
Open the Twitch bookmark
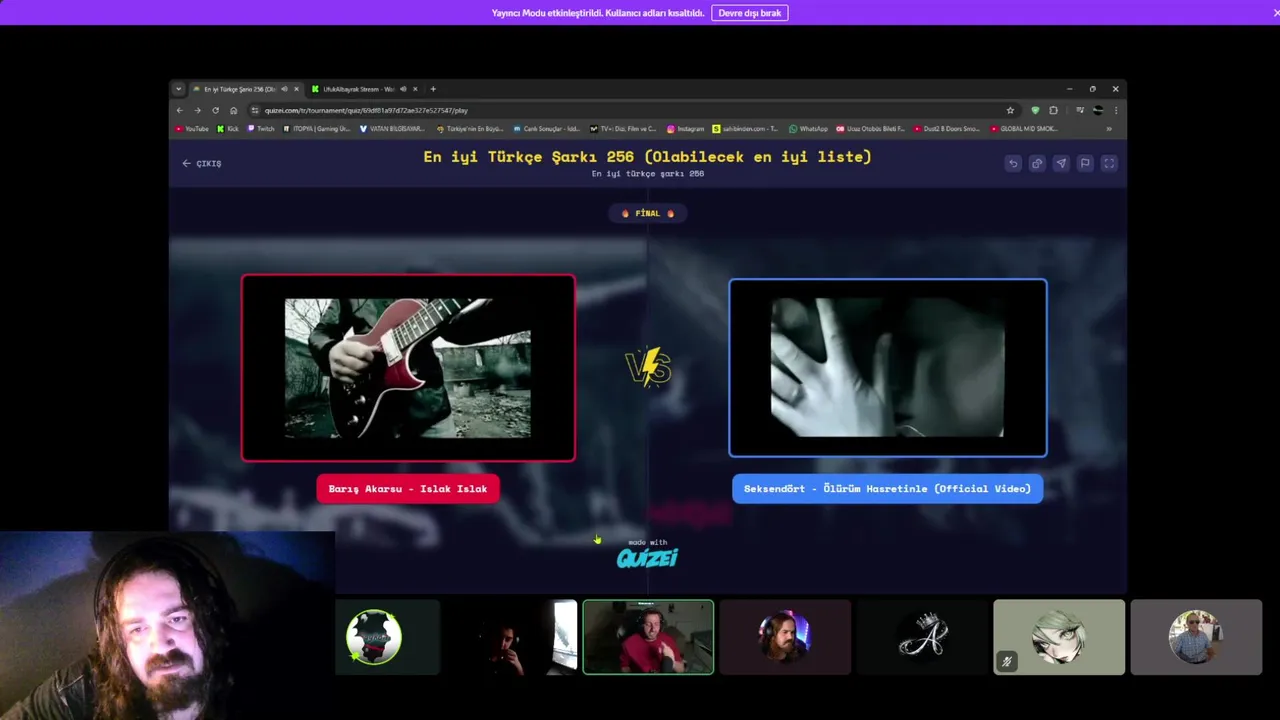tap(261, 129)
